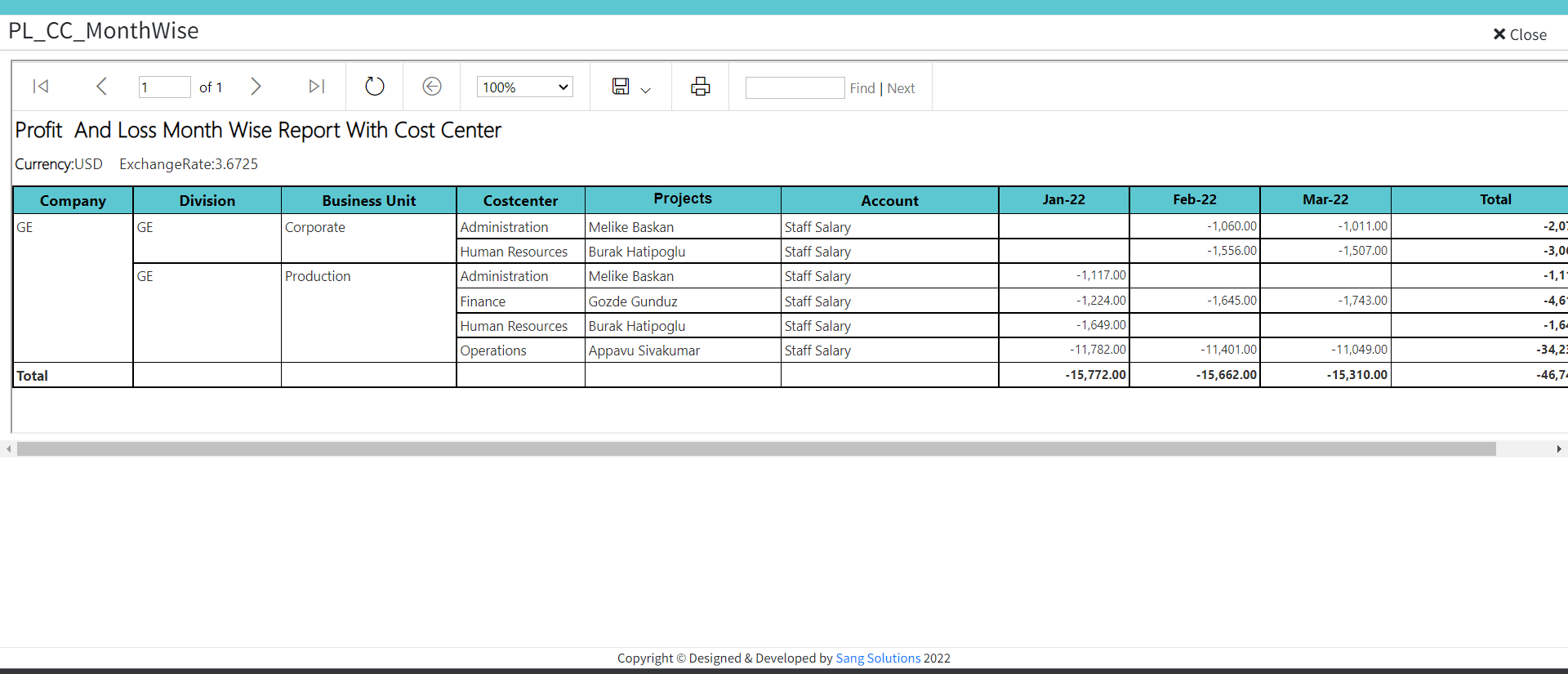Click the Find link in the toolbar
Image resolution: width=1568 pixels, height=674 pixels.
point(862,88)
